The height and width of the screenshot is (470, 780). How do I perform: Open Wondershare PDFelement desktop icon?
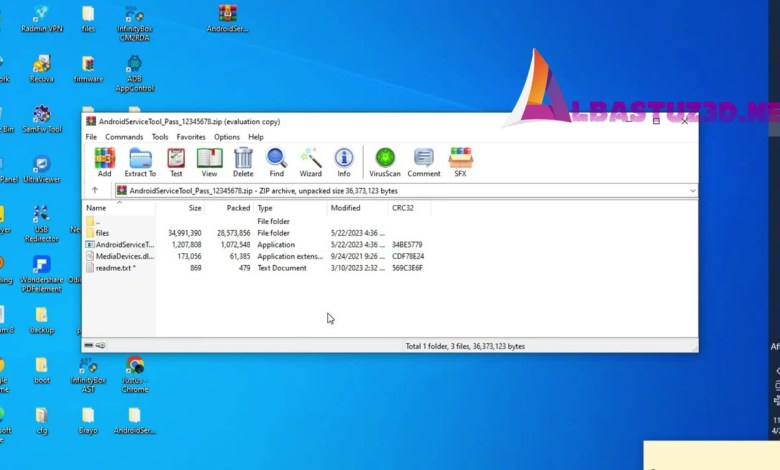(x=42, y=274)
